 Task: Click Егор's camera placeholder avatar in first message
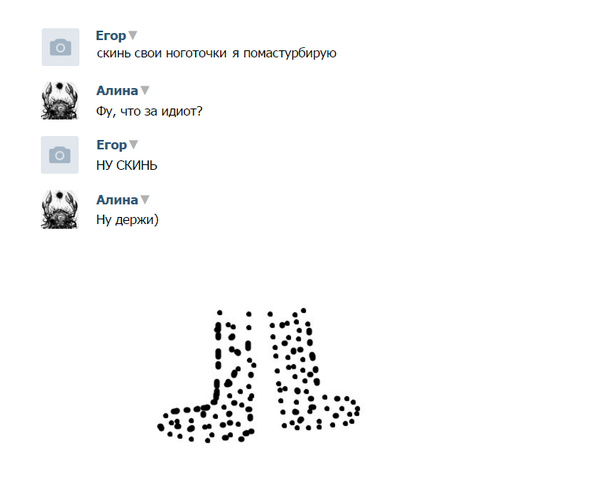coord(60,47)
